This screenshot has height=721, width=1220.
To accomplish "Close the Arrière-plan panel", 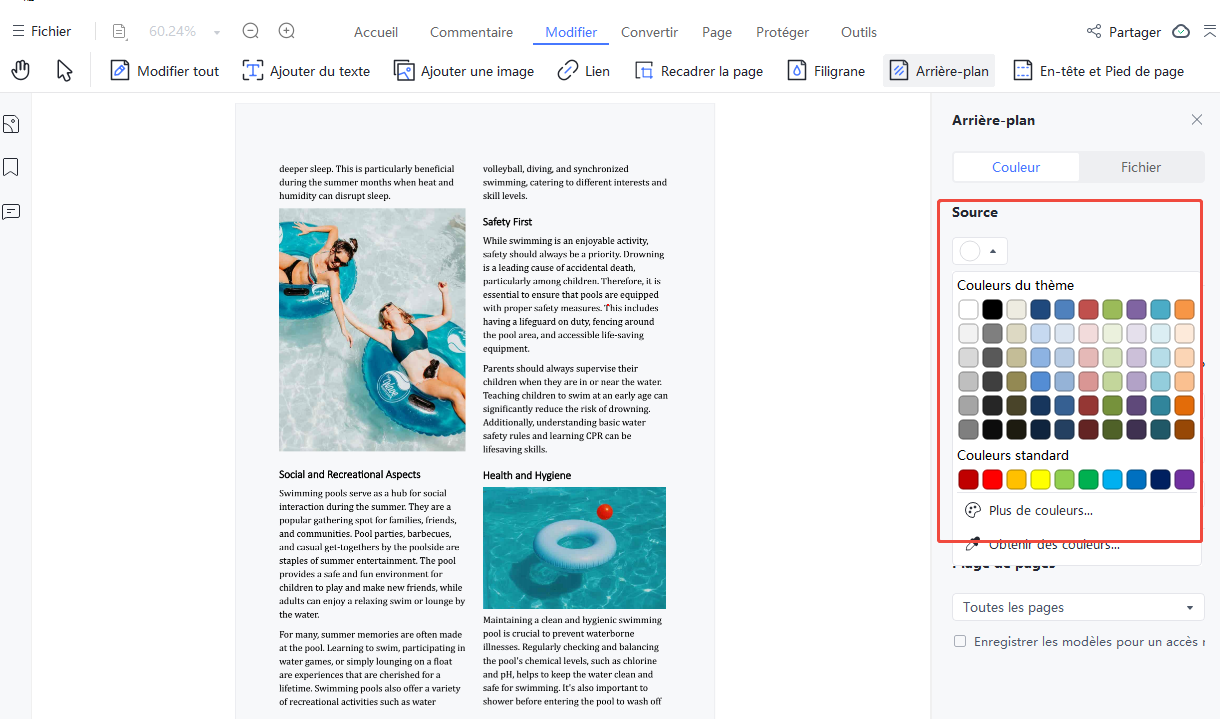I will (1197, 120).
